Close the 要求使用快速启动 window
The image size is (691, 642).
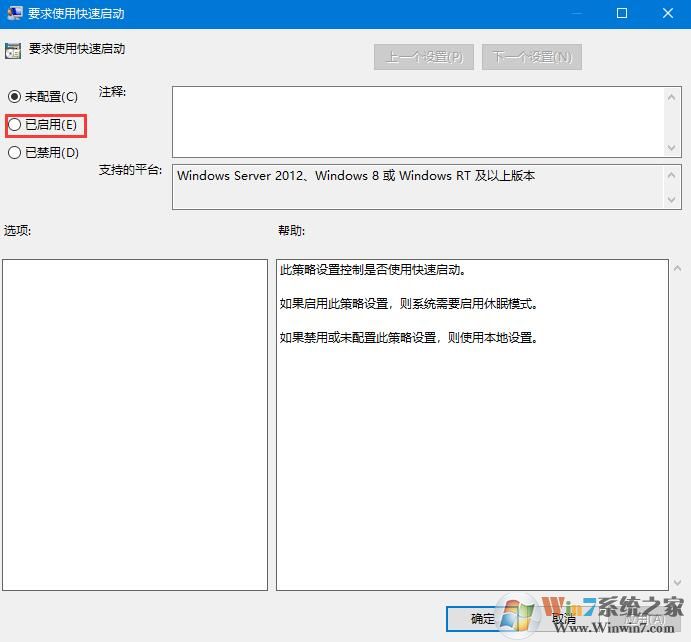(x=668, y=13)
